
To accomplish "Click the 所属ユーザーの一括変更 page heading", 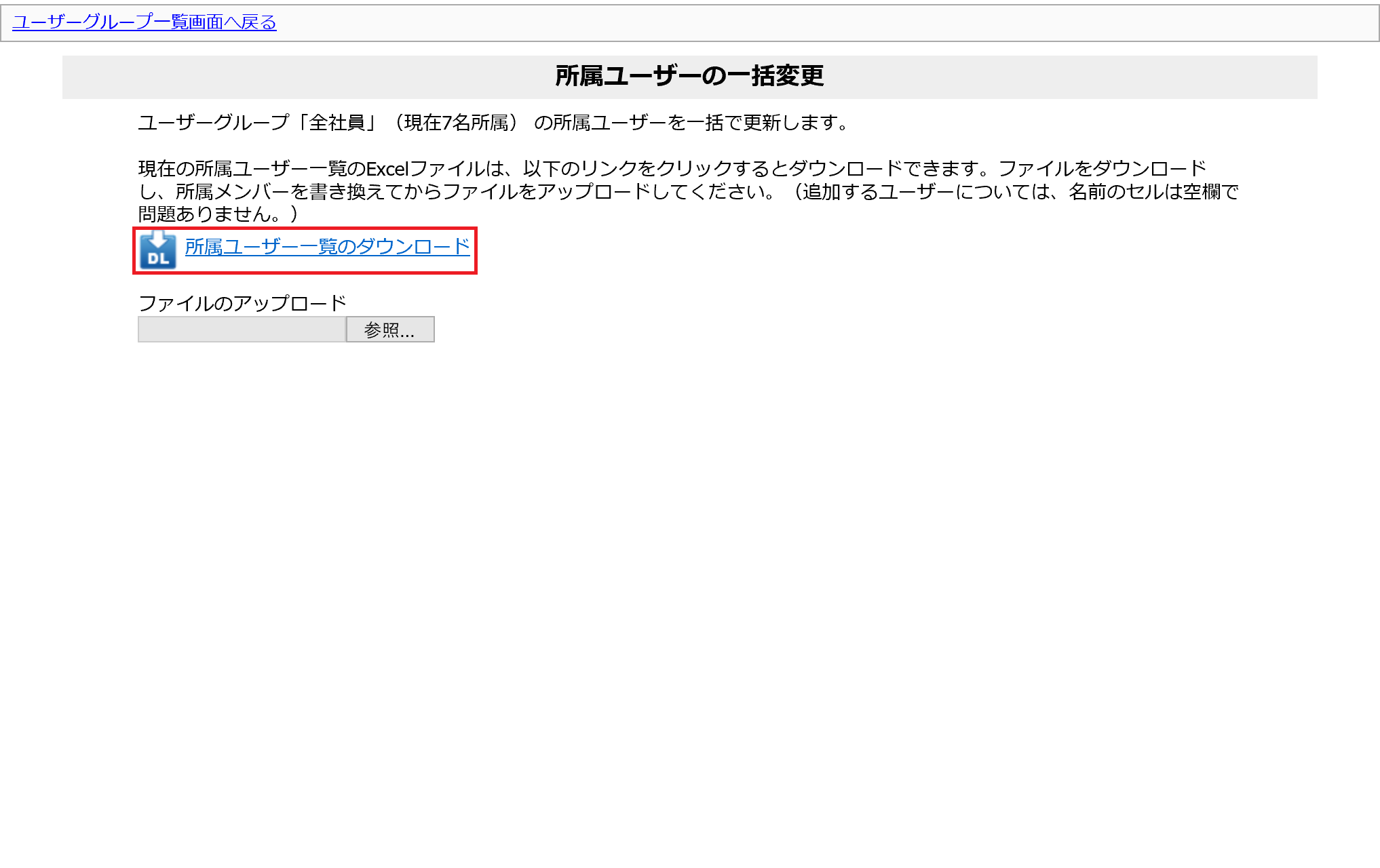I will pos(689,76).
